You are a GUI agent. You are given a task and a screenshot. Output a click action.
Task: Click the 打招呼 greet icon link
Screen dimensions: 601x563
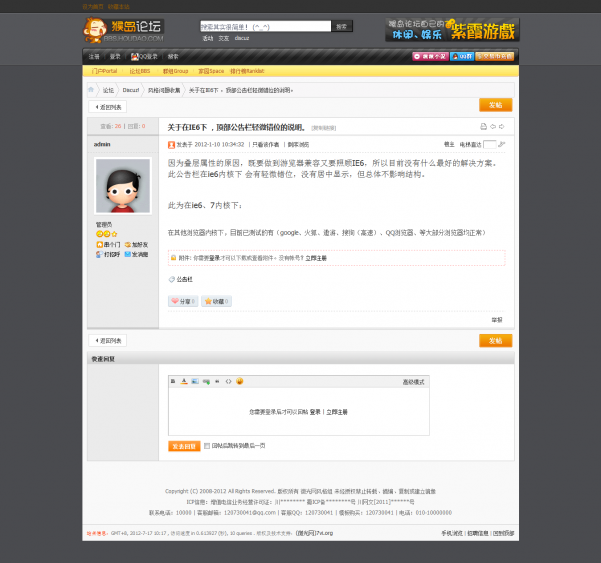108,254
